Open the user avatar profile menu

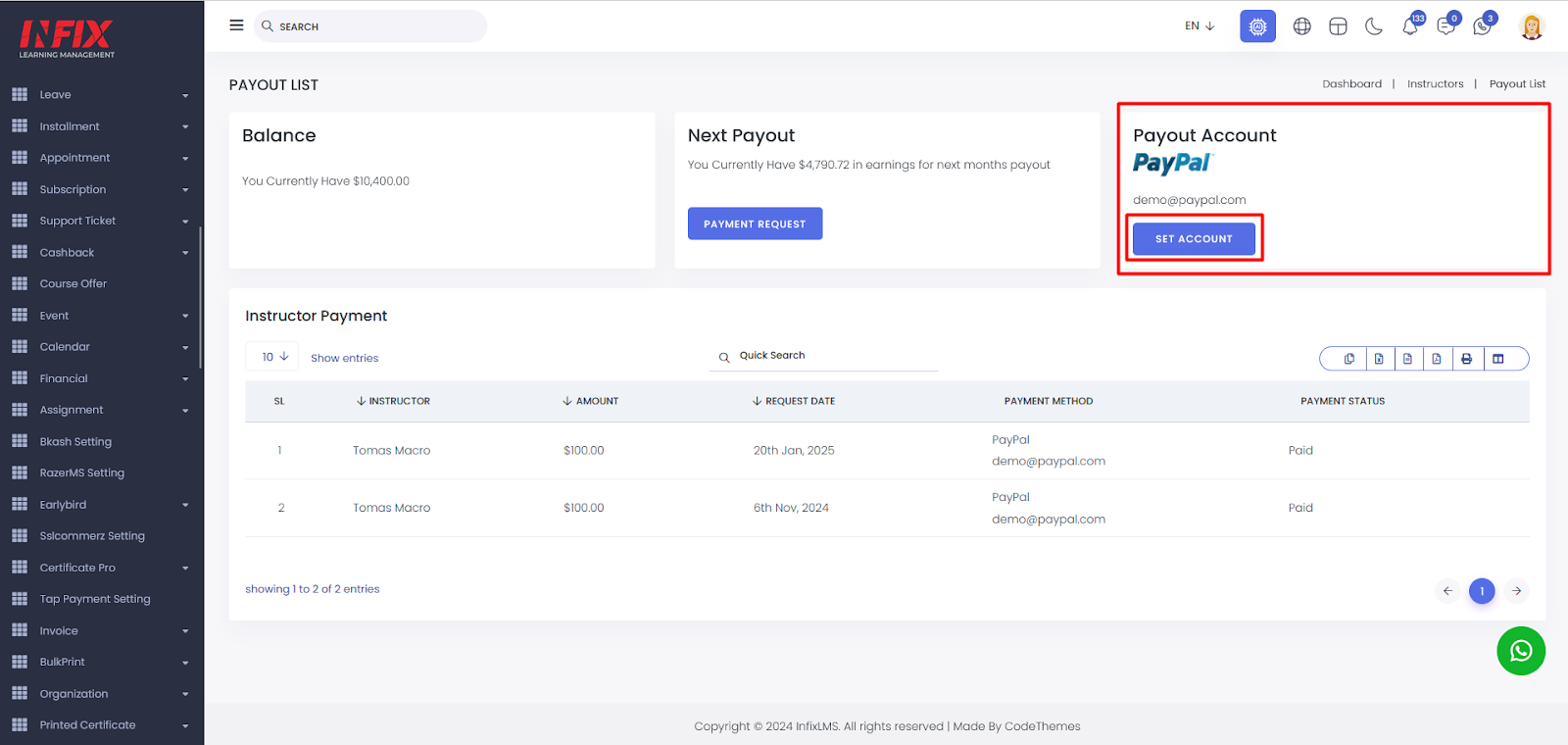(x=1531, y=26)
